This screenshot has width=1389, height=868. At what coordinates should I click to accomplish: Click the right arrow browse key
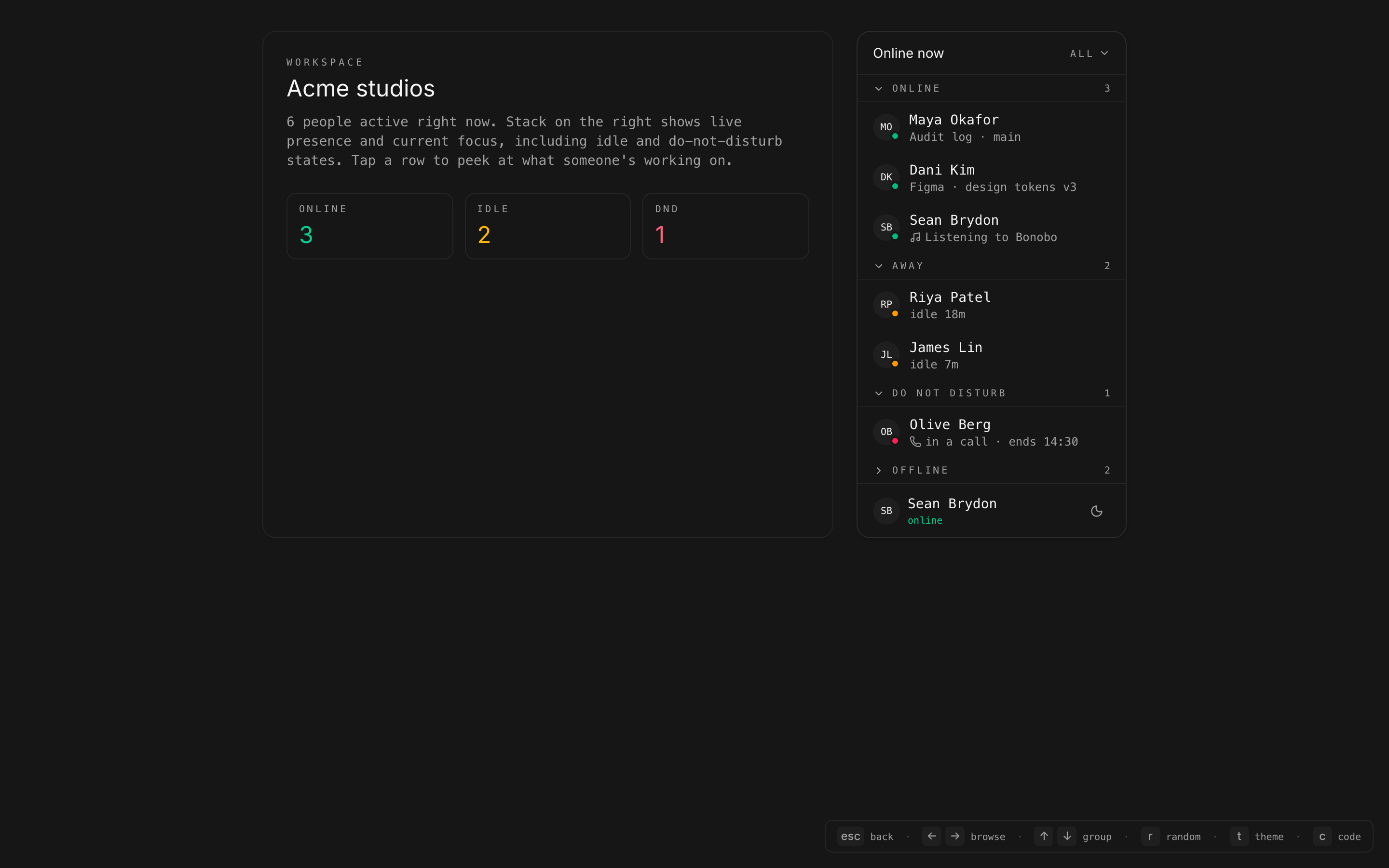coord(955,837)
